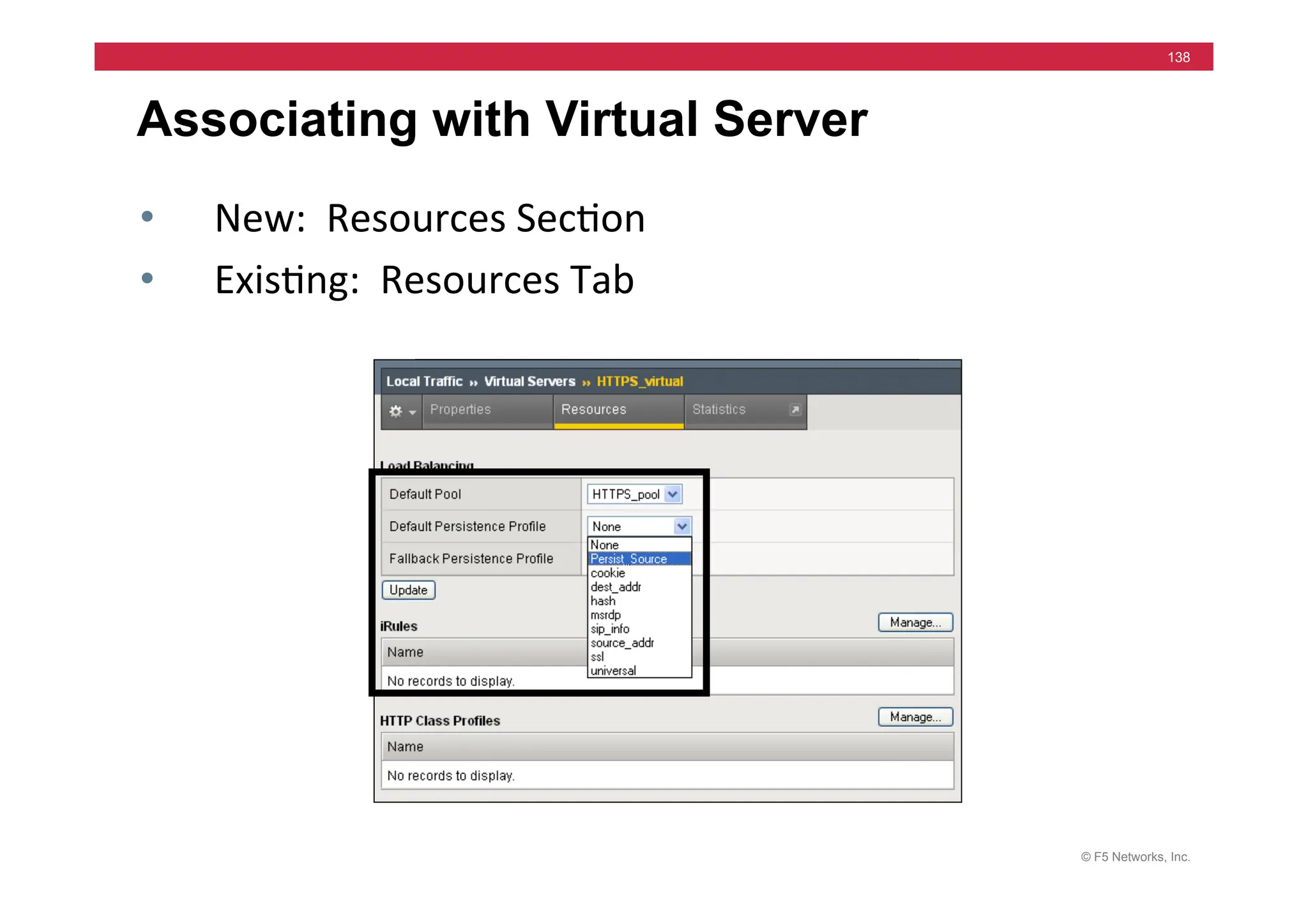Open the gear settings menu icon
Viewport: 1308px width, 924px height.
pyautogui.click(x=402, y=411)
